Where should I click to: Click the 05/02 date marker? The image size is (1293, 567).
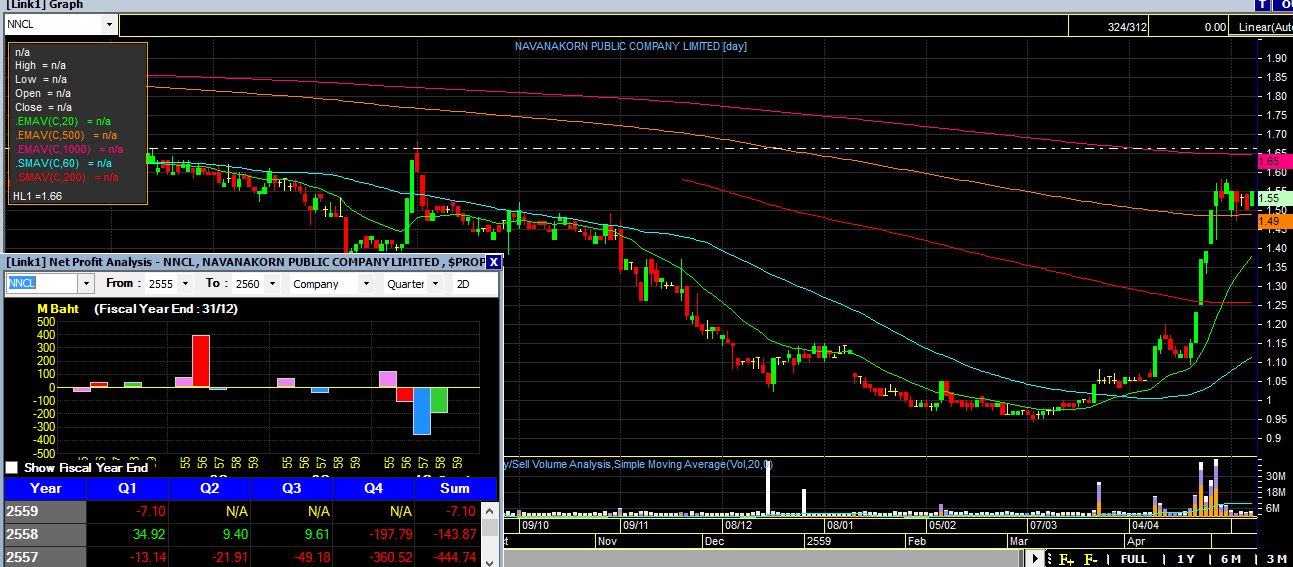940,524
